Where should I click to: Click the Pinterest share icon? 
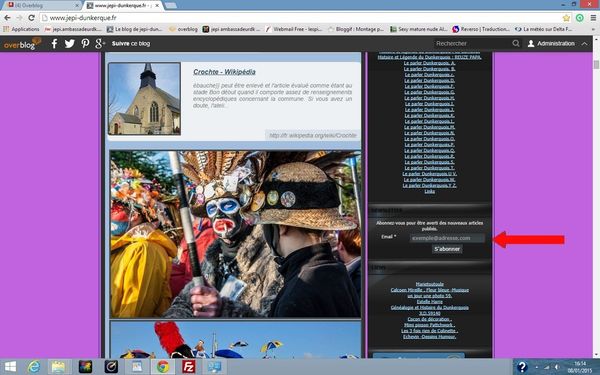85,44
